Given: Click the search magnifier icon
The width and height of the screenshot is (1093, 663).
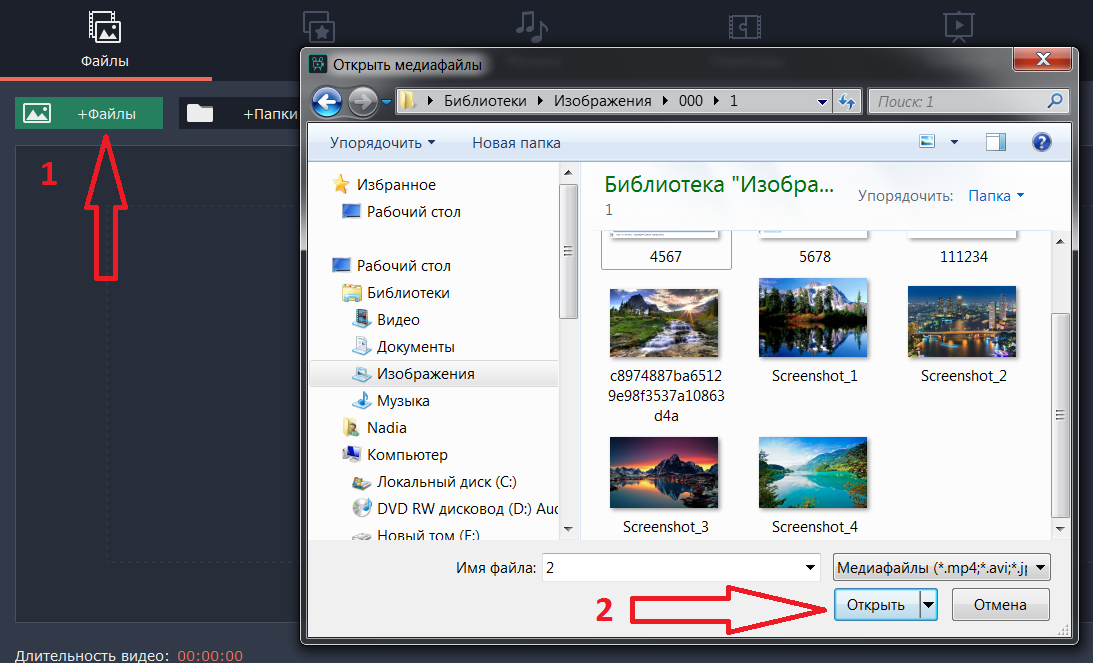Looking at the screenshot, I should click(x=1054, y=101).
